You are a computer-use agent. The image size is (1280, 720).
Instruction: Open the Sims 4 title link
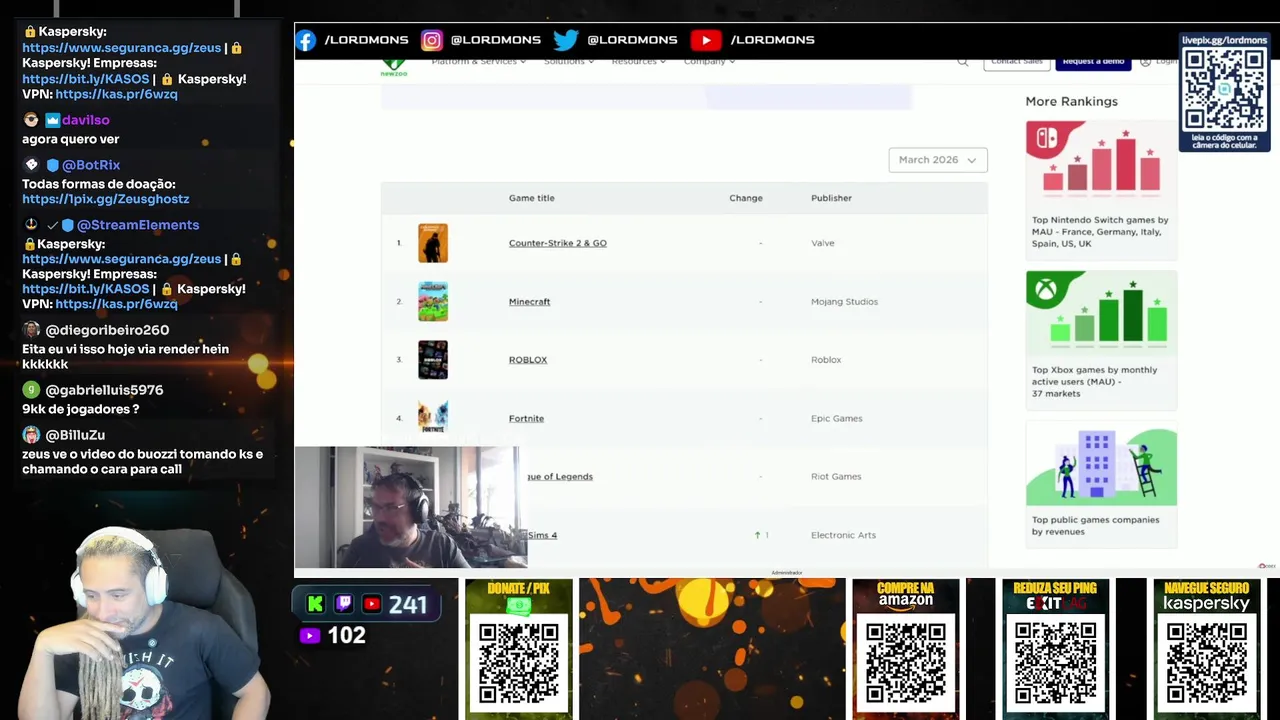click(x=542, y=535)
